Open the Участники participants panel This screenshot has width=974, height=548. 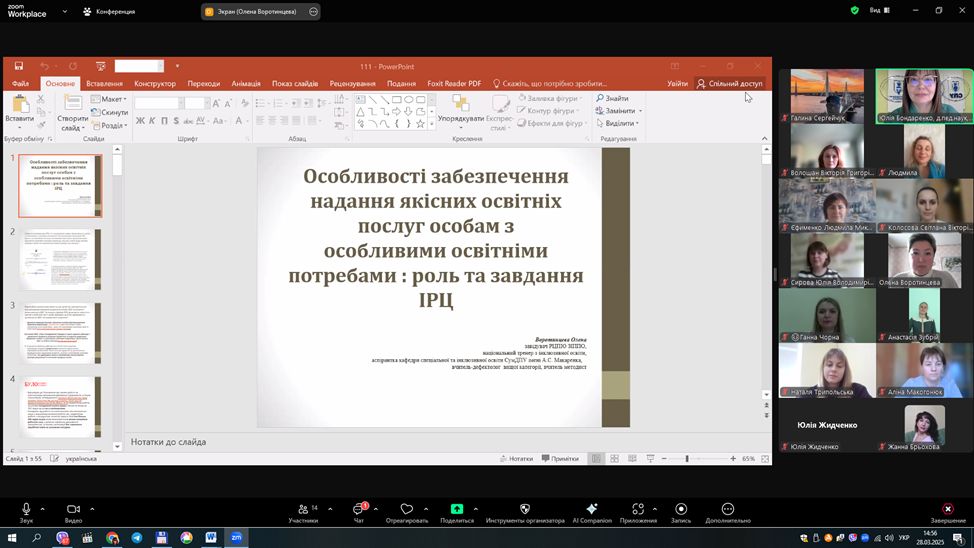click(x=303, y=510)
